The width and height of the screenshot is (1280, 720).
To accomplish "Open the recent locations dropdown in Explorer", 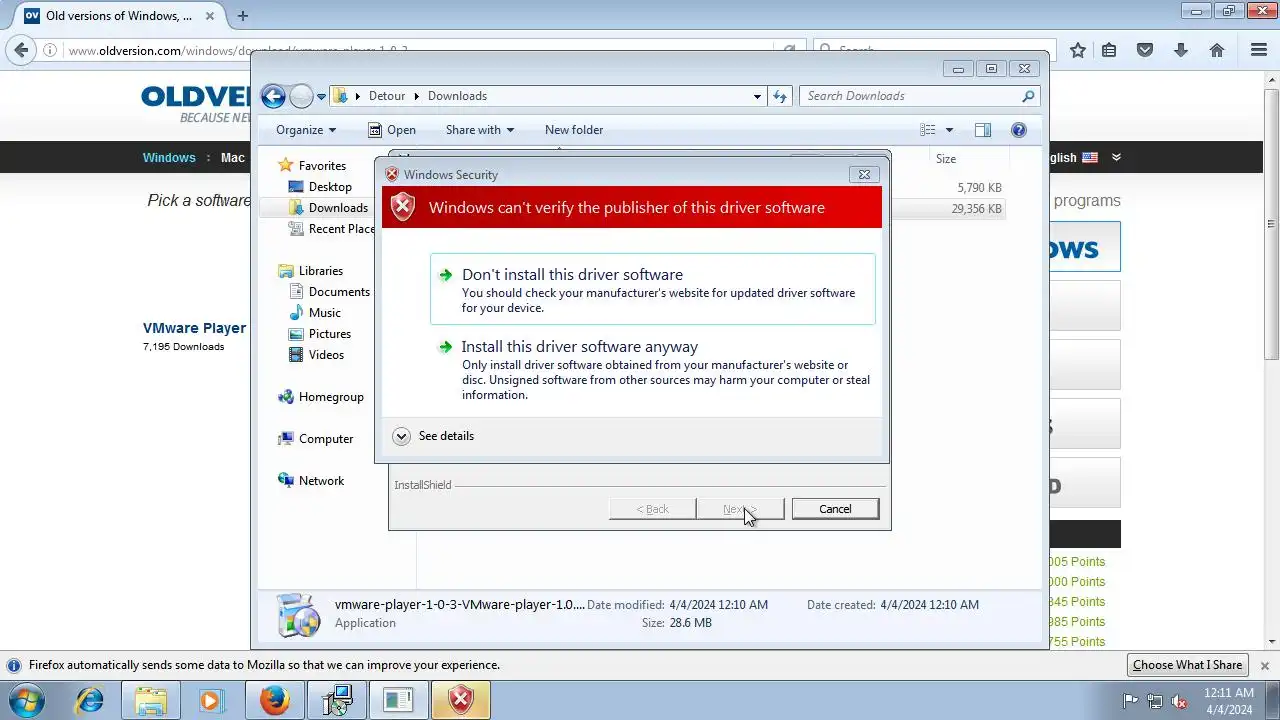I will click(321, 97).
